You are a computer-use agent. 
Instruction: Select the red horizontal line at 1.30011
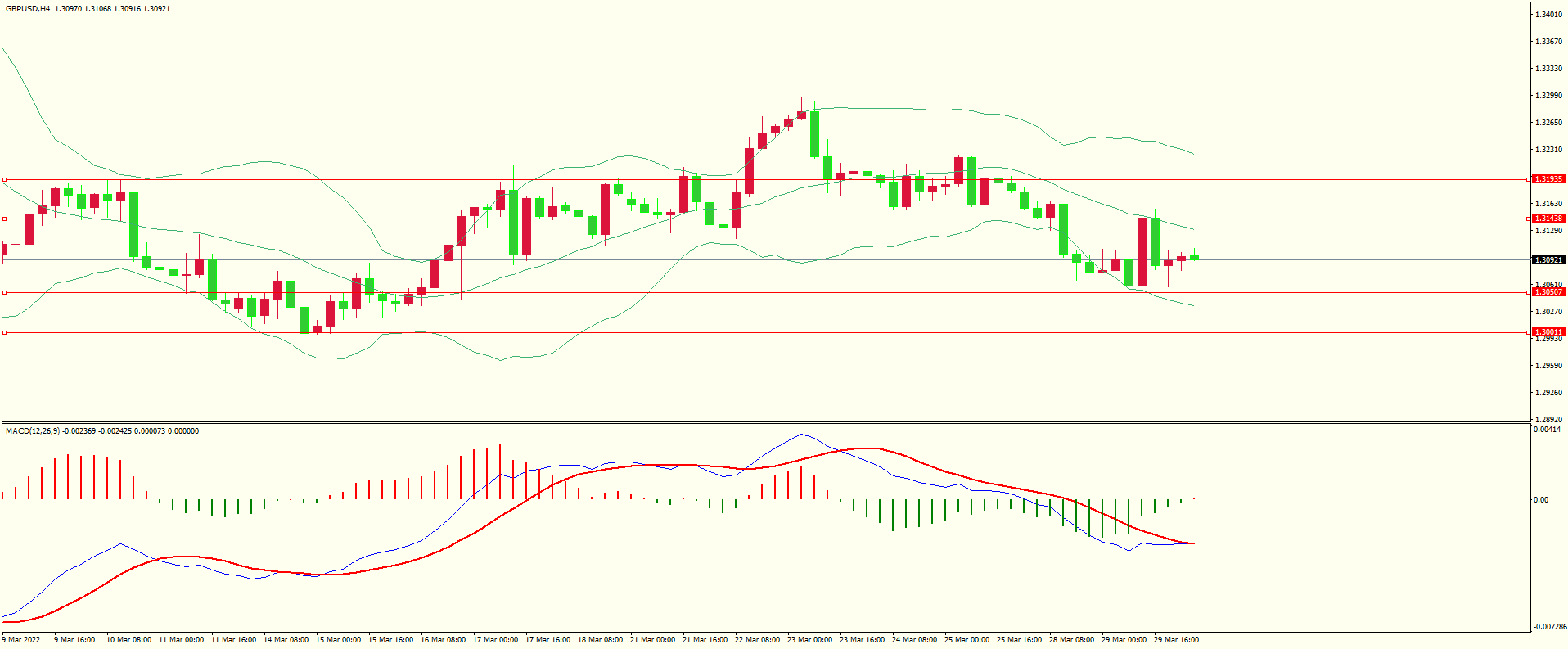pos(765,332)
